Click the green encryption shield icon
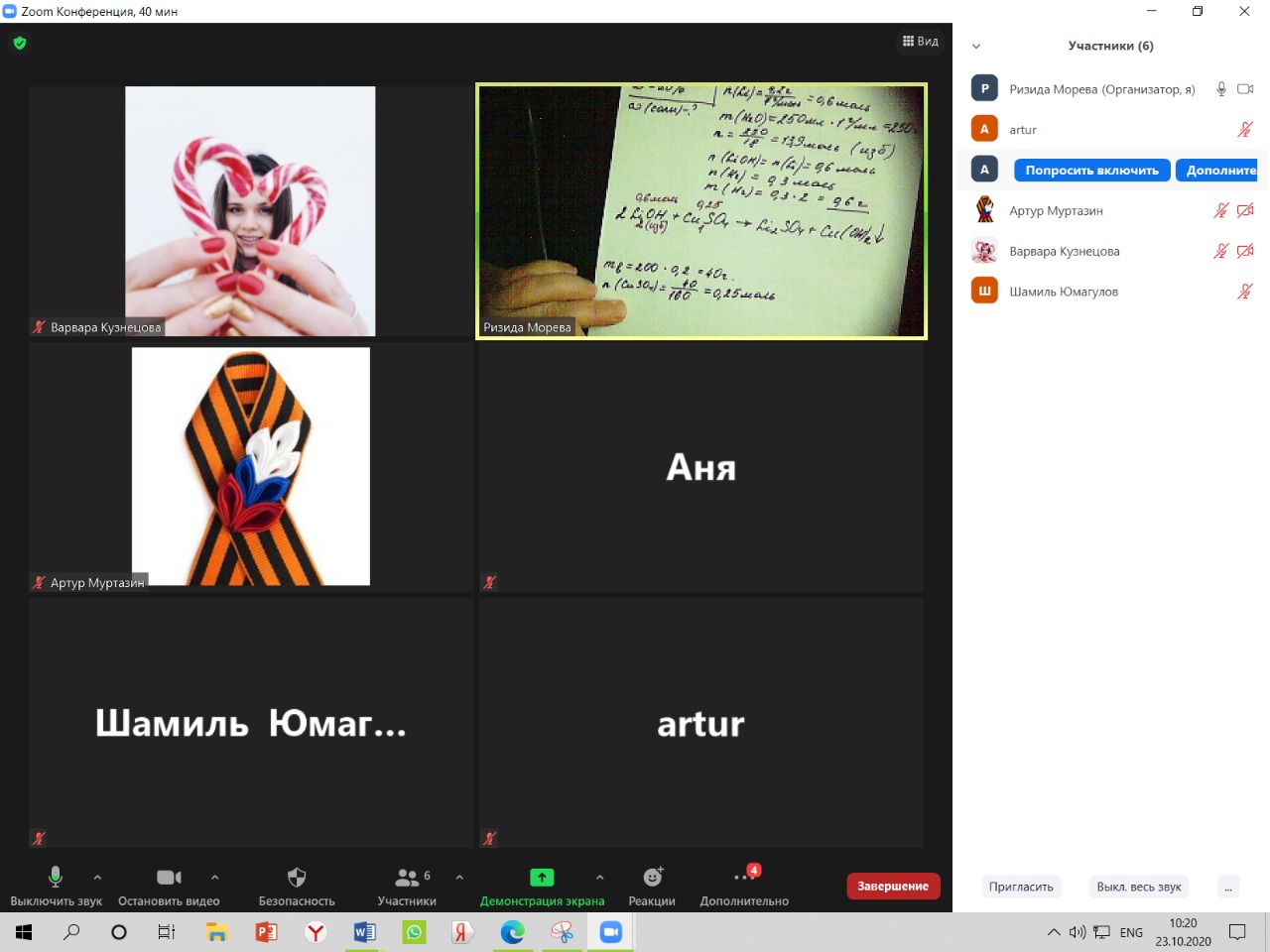 (x=20, y=43)
